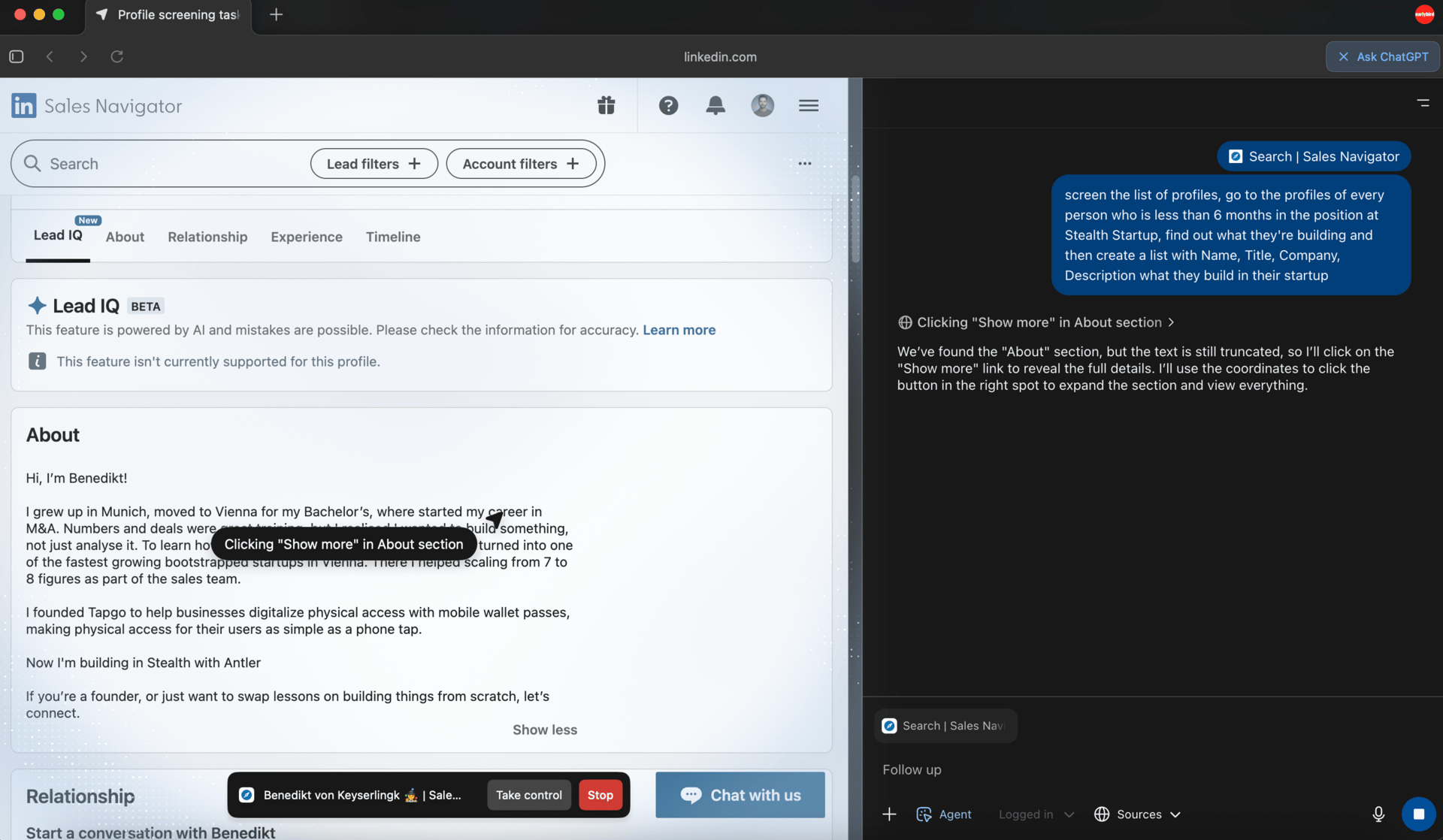Open the gift icon in the header

click(x=606, y=106)
